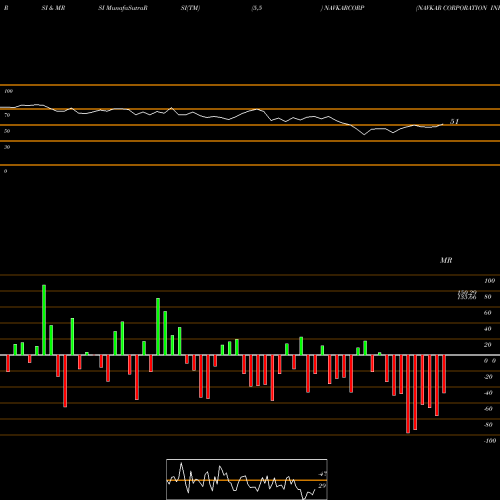The image size is (500, 500).
Task: Click the '(5,5' parameter text
Action: 257,8
